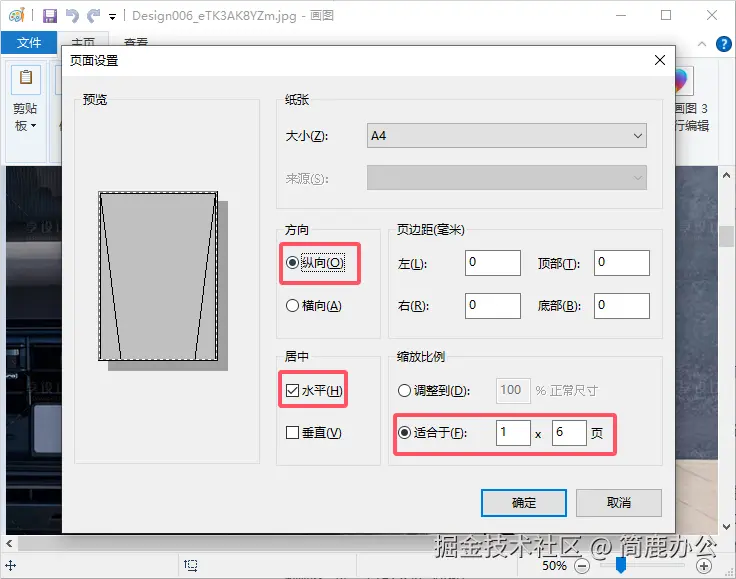Click the fit-to pages height field (6)

point(569,433)
